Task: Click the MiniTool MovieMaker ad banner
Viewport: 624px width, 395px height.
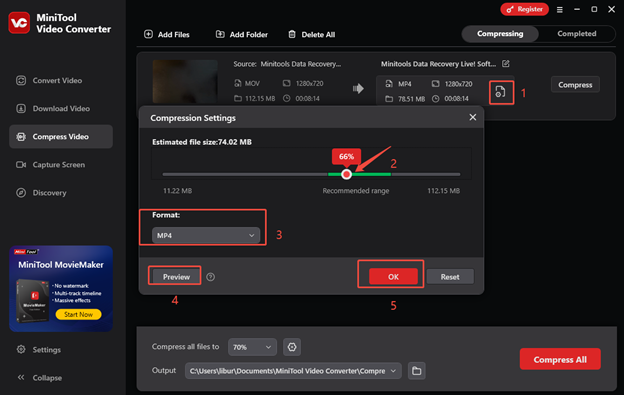Action: pos(61,289)
